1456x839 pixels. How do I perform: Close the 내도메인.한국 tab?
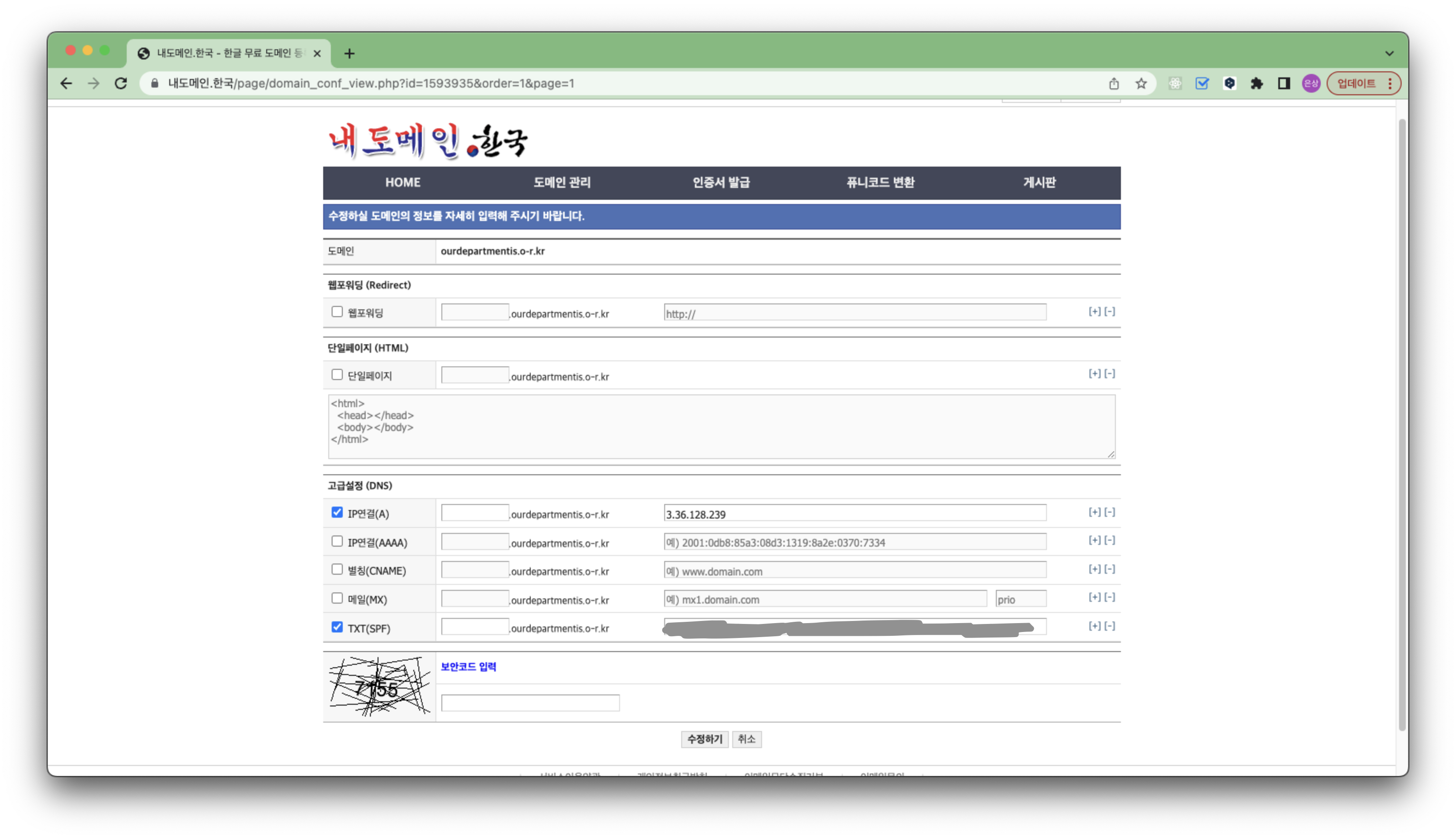pos(317,54)
